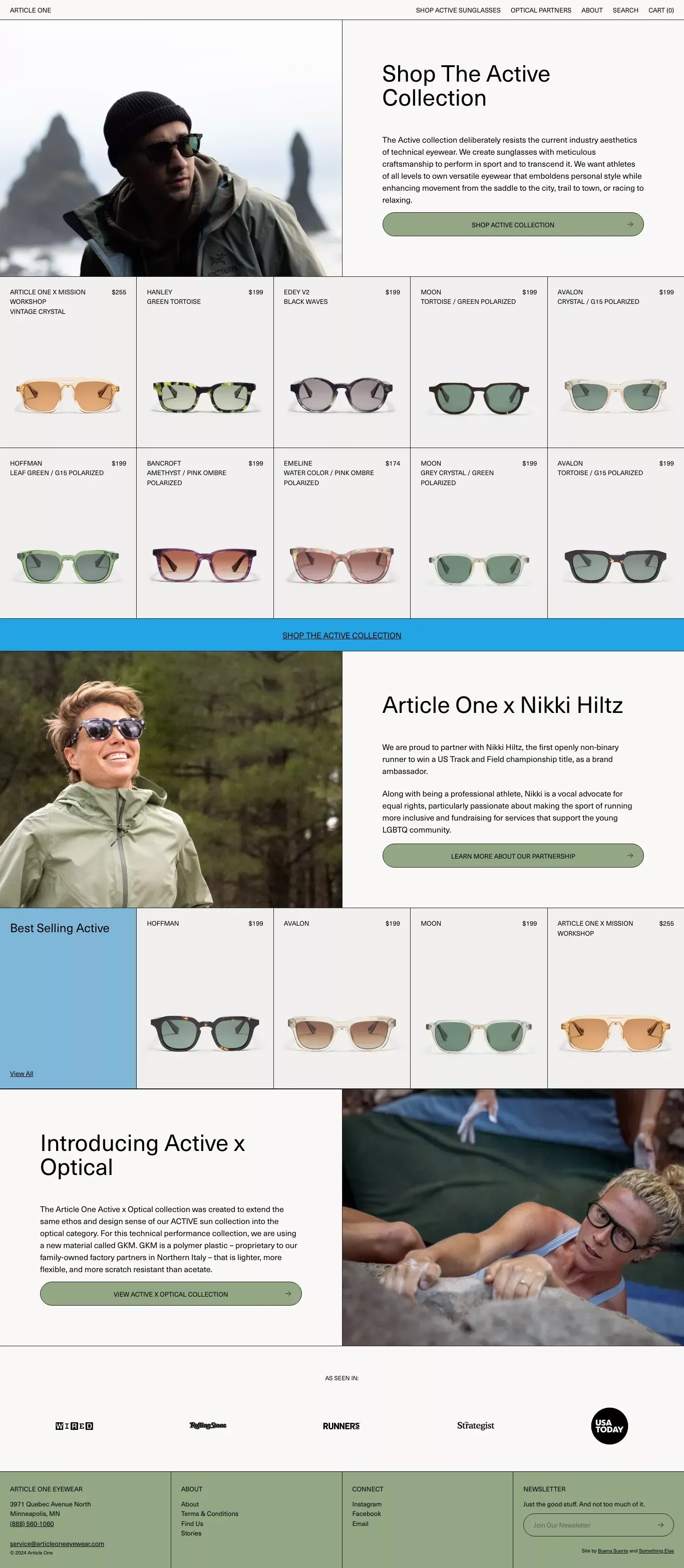The image size is (684, 1568).
Task: Click the hero photo of man in beanie
Action: click(x=171, y=149)
